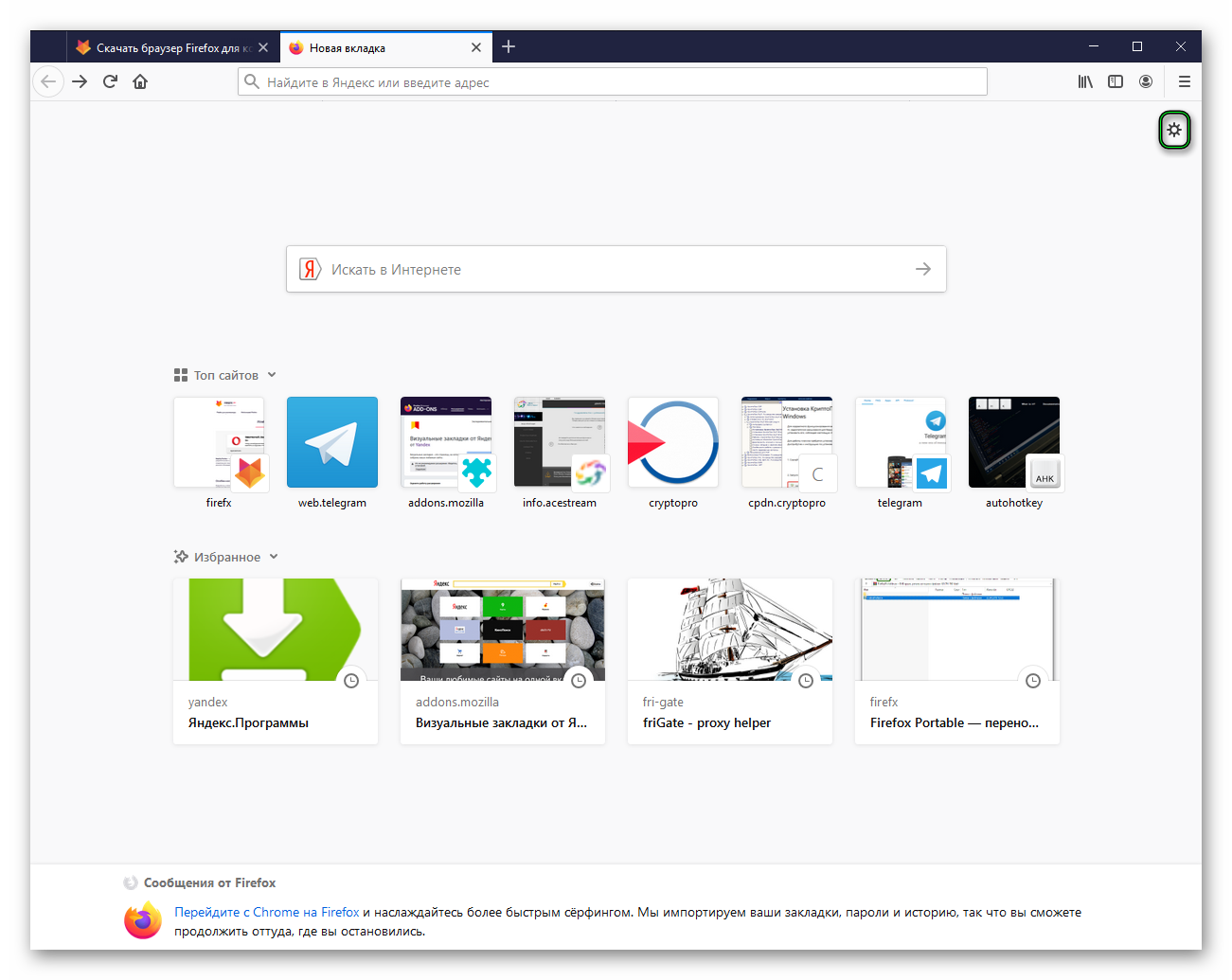1232x980 pixels.
Task: Click the Yandex logo in search box
Action: tap(311, 269)
